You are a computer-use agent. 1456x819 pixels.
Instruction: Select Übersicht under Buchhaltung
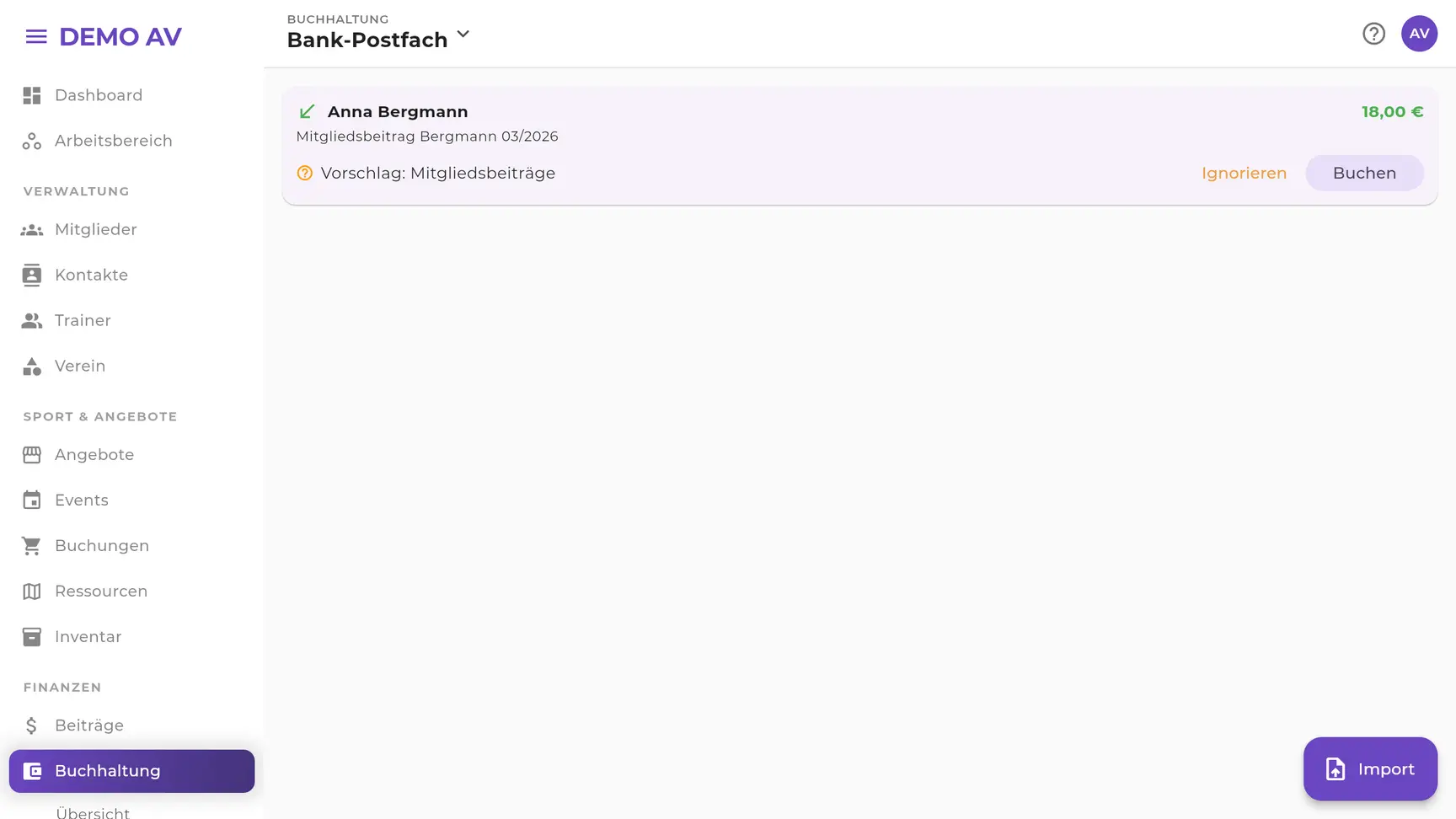(93, 812)
